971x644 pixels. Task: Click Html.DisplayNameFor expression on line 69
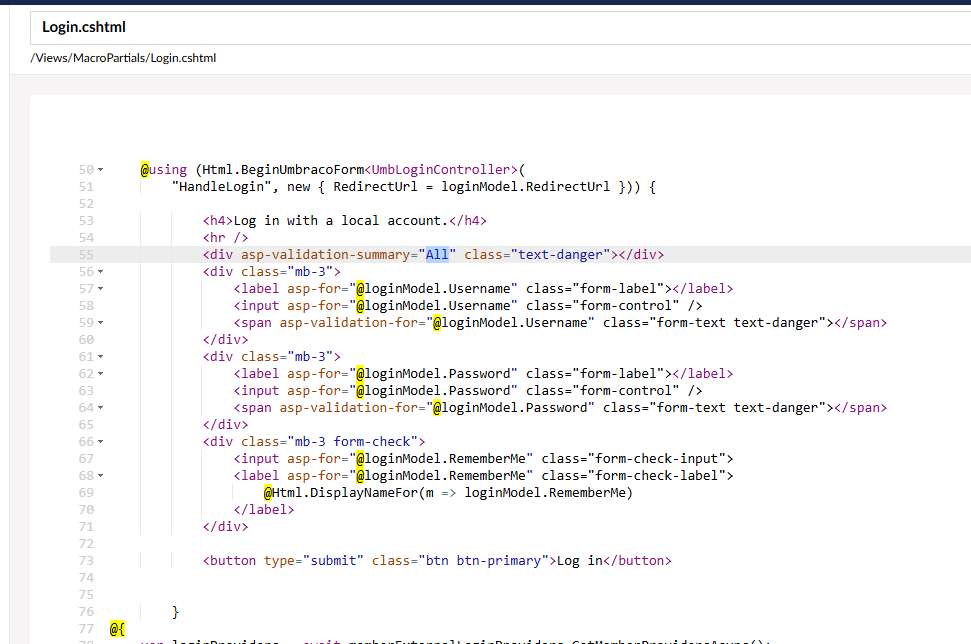[x=448, y=493]
